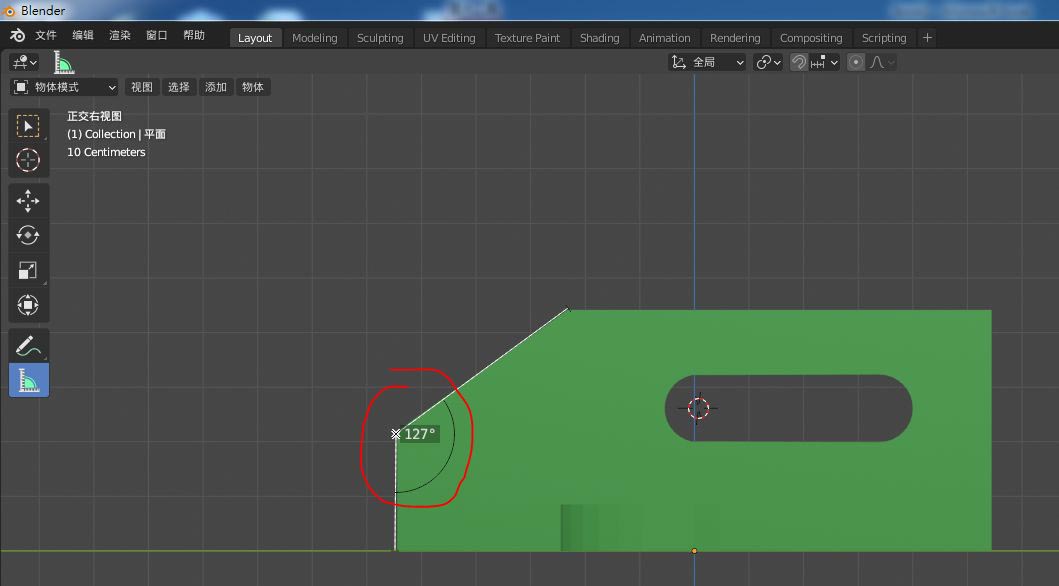This screenshot has width=1059, height=586.
Task: Open the 物体模式 mode dropdown
Action: click(x=65, y=87)
